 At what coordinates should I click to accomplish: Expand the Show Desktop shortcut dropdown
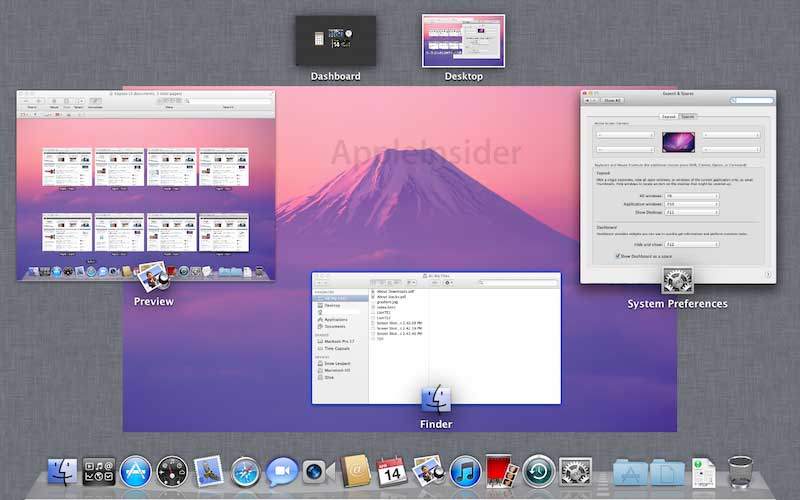tap(691, 212)
